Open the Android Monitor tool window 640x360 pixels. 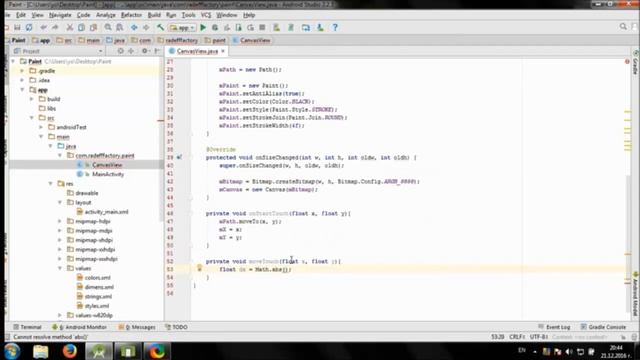click(80, 327)
